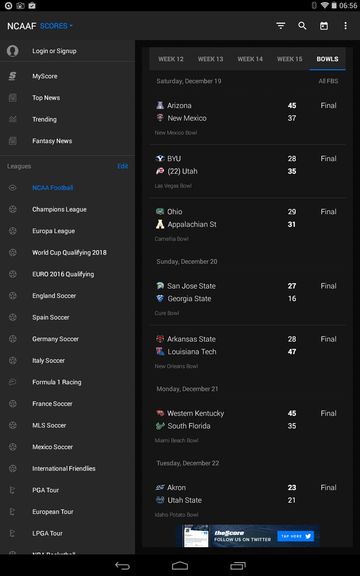Open Login or Signup
This screenshot has width=360, height=576.
tap(54, 51)
